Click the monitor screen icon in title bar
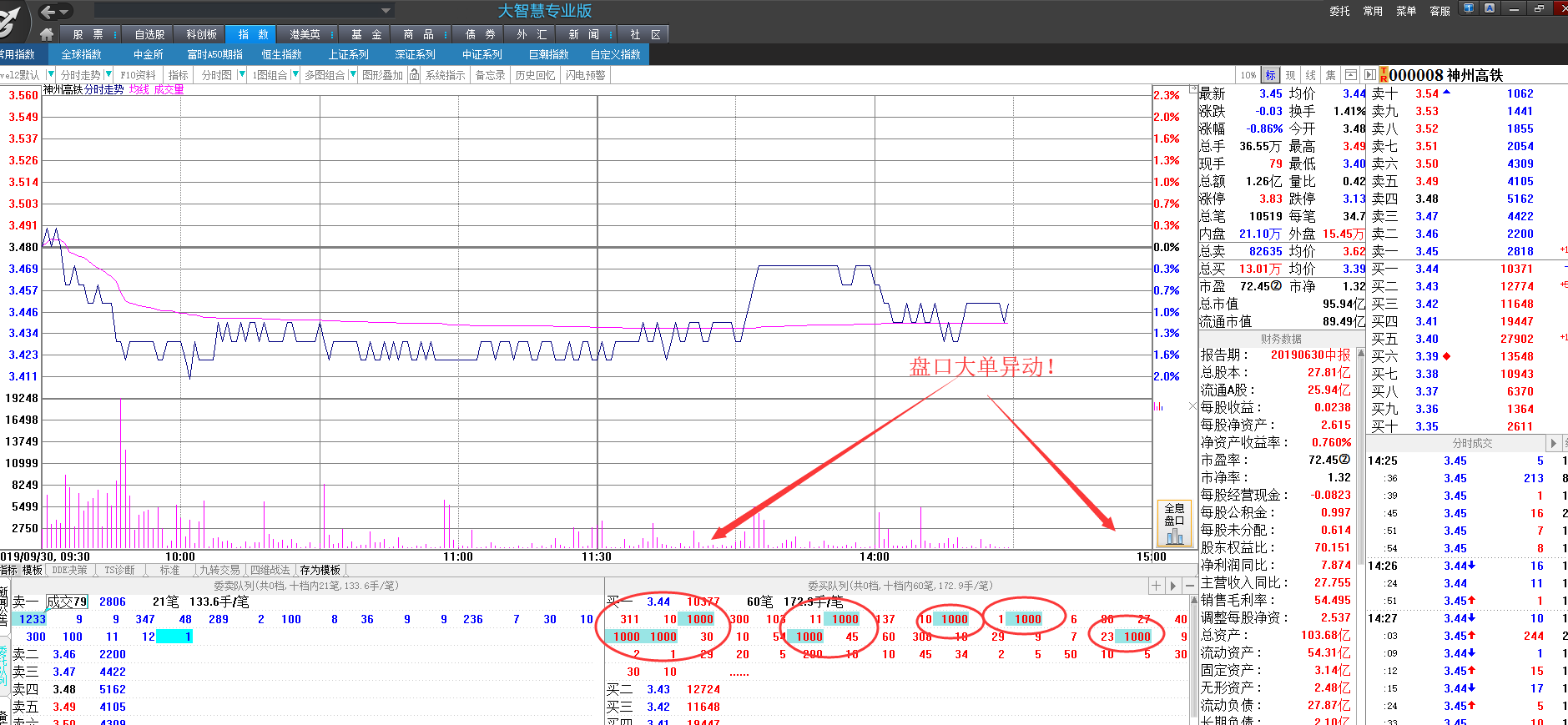The image size is (1568, 725). pos(1470,8)
